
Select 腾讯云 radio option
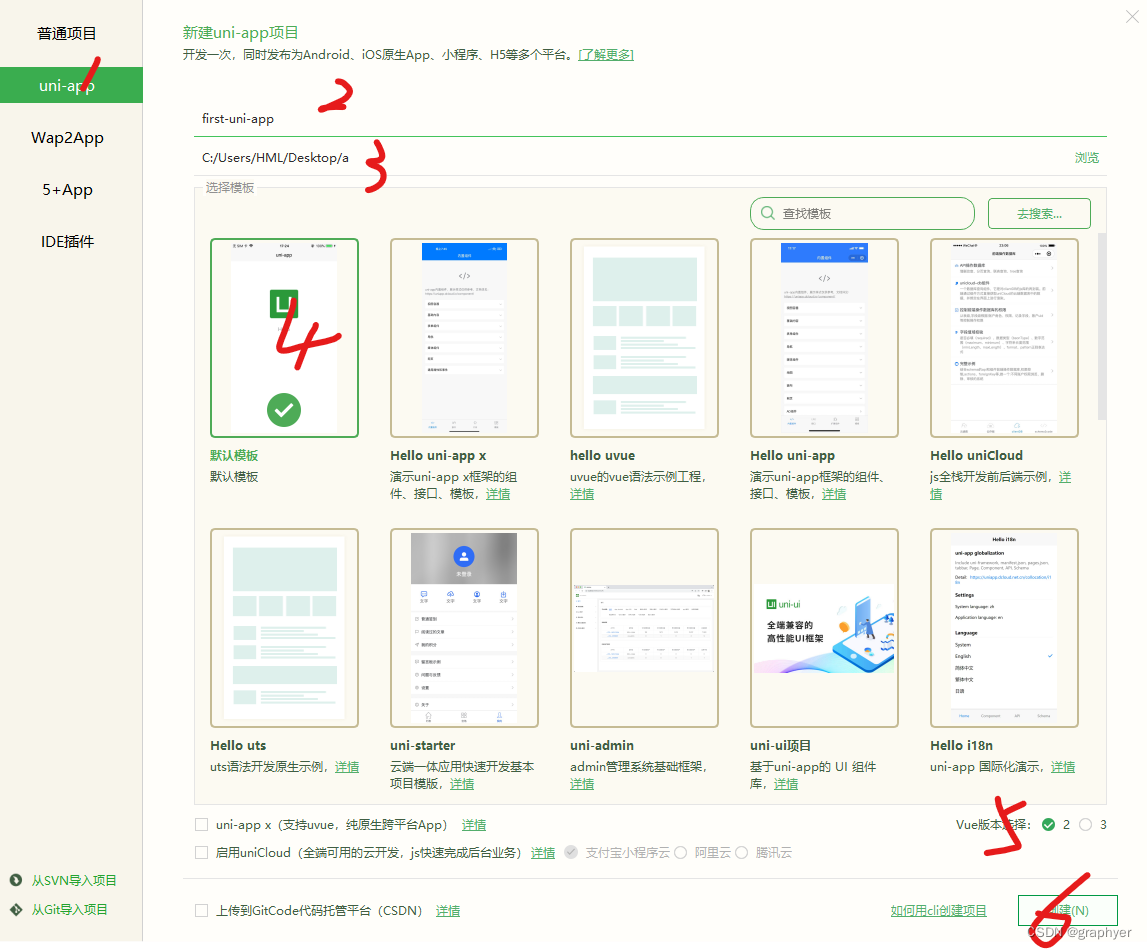[742, 852]
